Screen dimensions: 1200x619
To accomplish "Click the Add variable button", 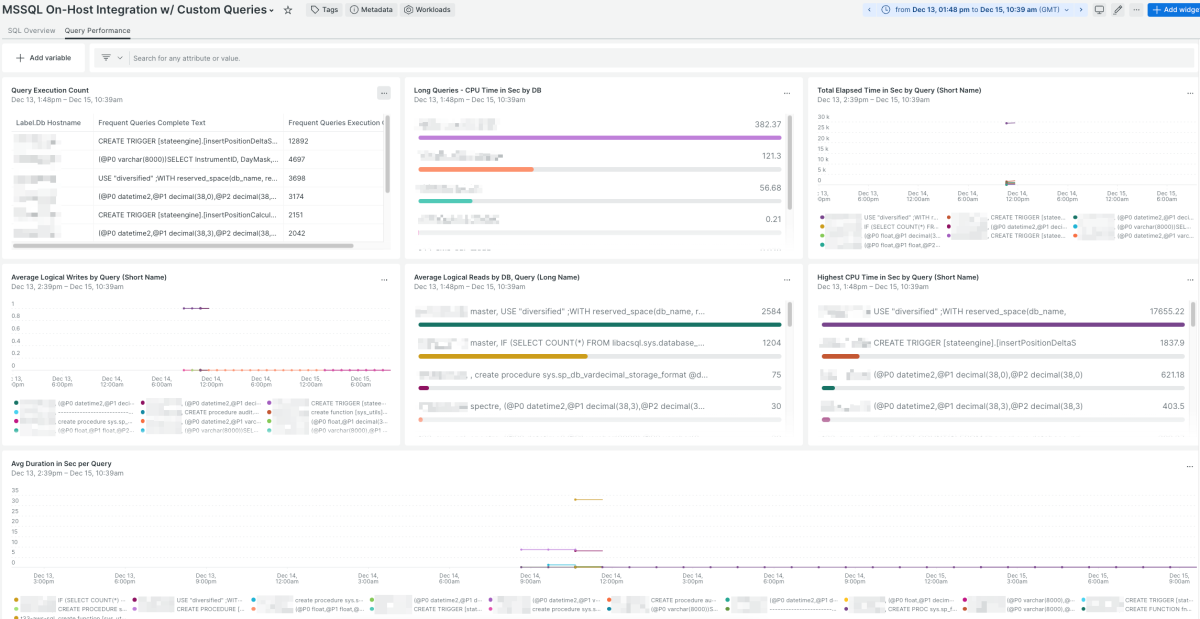I will point(44,58).
